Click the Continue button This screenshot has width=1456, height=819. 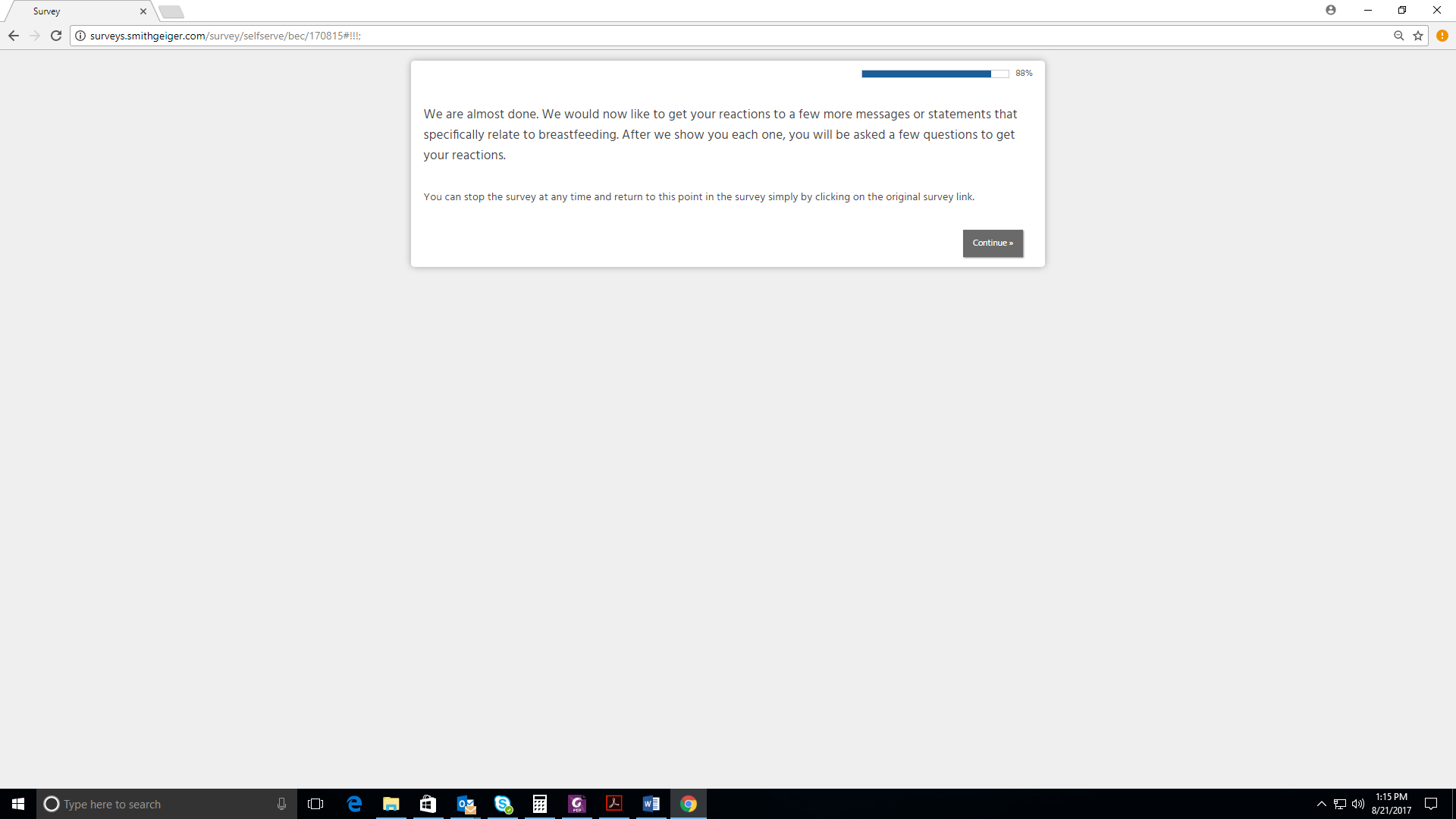tap(993, 243)
